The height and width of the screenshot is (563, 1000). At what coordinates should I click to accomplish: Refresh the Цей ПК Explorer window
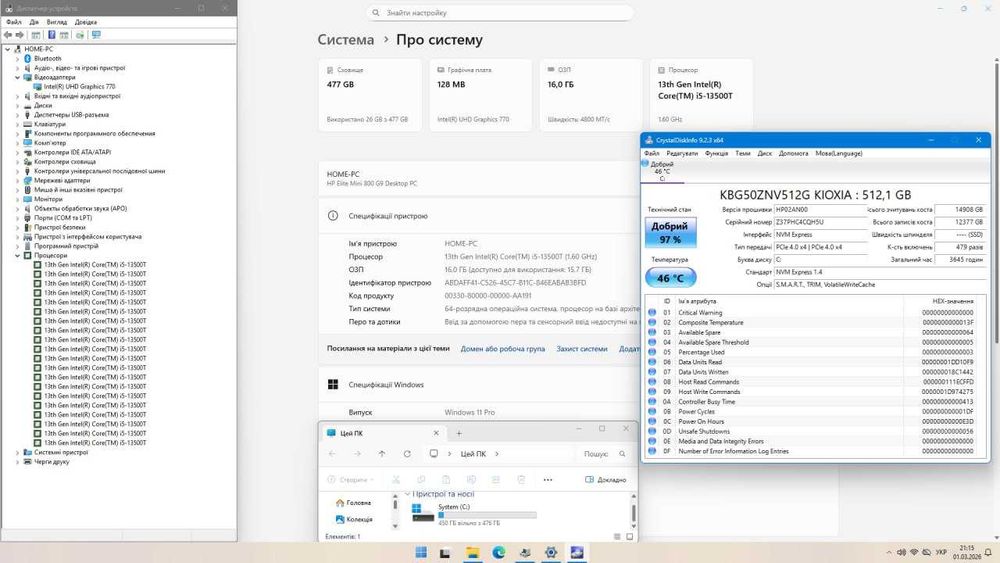[407, 454]
